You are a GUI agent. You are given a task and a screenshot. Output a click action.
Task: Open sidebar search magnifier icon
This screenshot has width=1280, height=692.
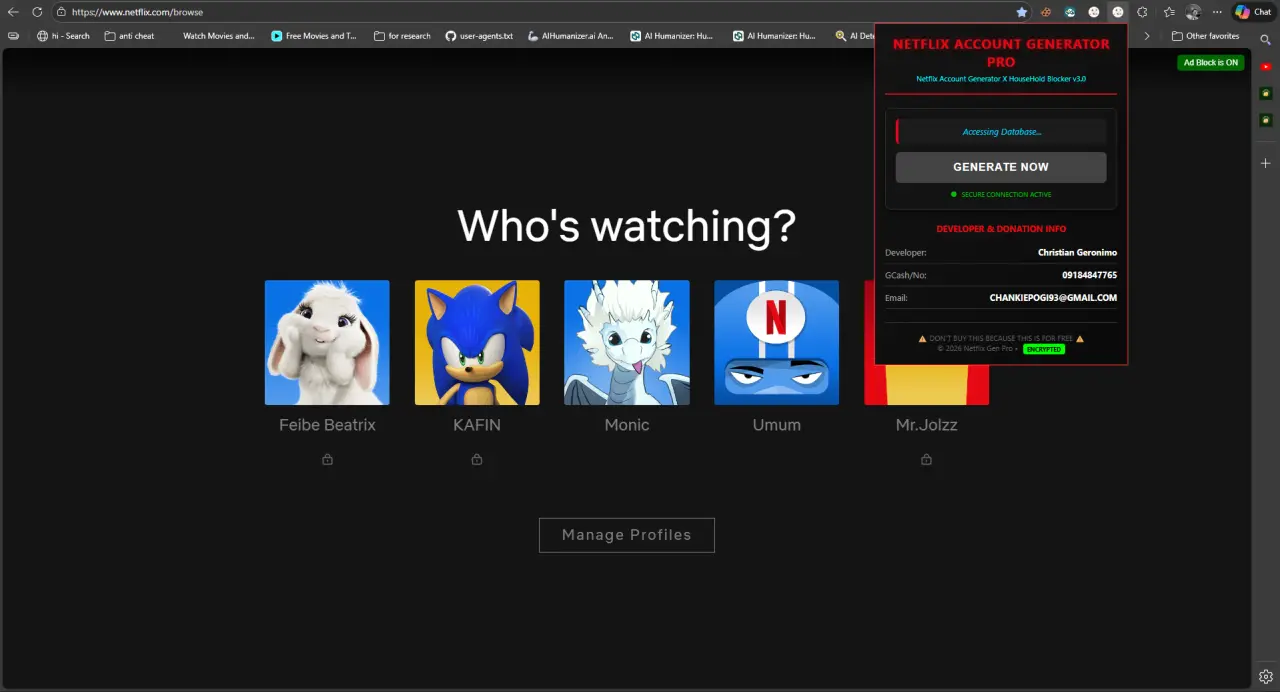click(x=1266, y=40)
